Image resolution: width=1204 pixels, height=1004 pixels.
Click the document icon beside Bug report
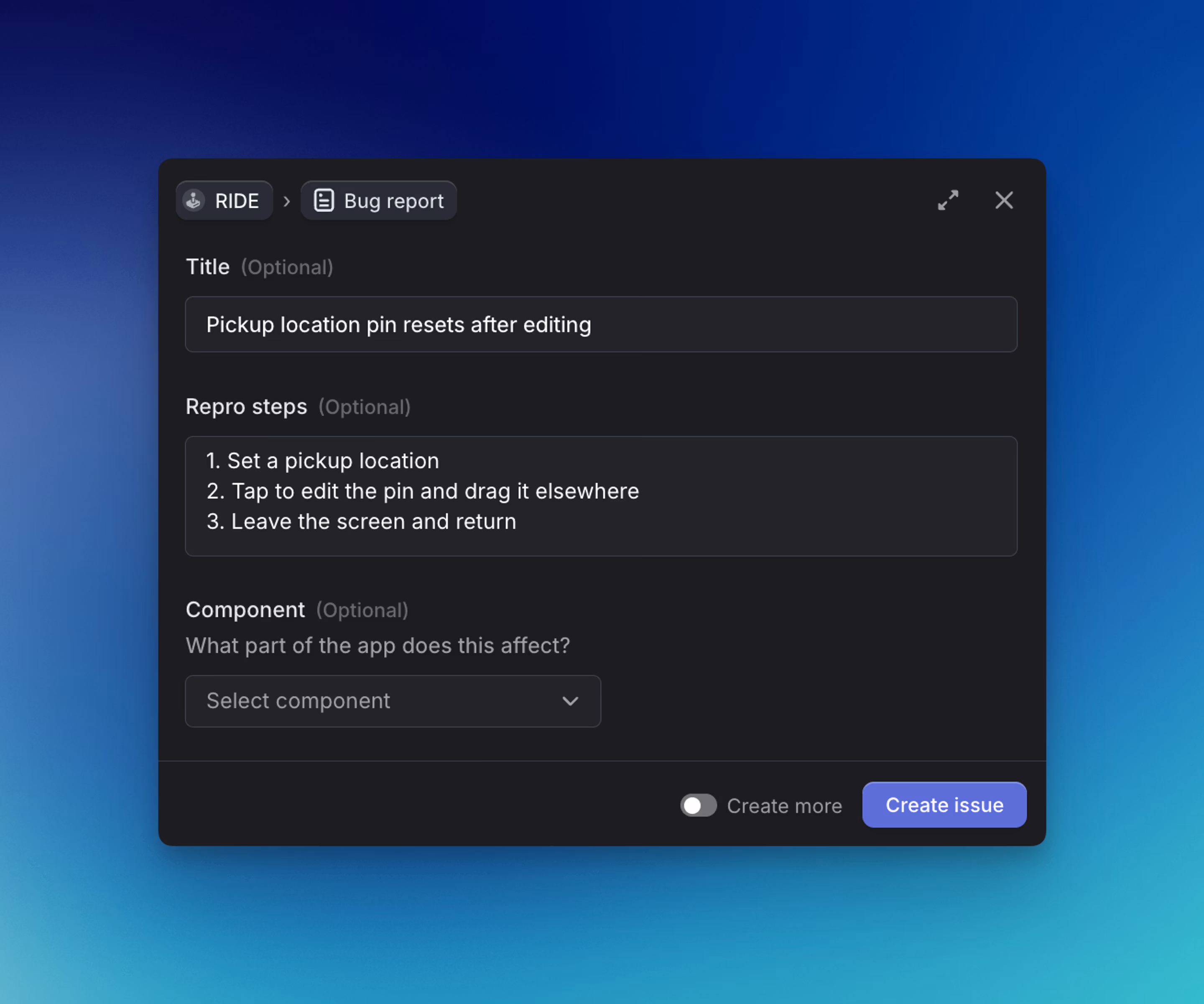[324, 200]
